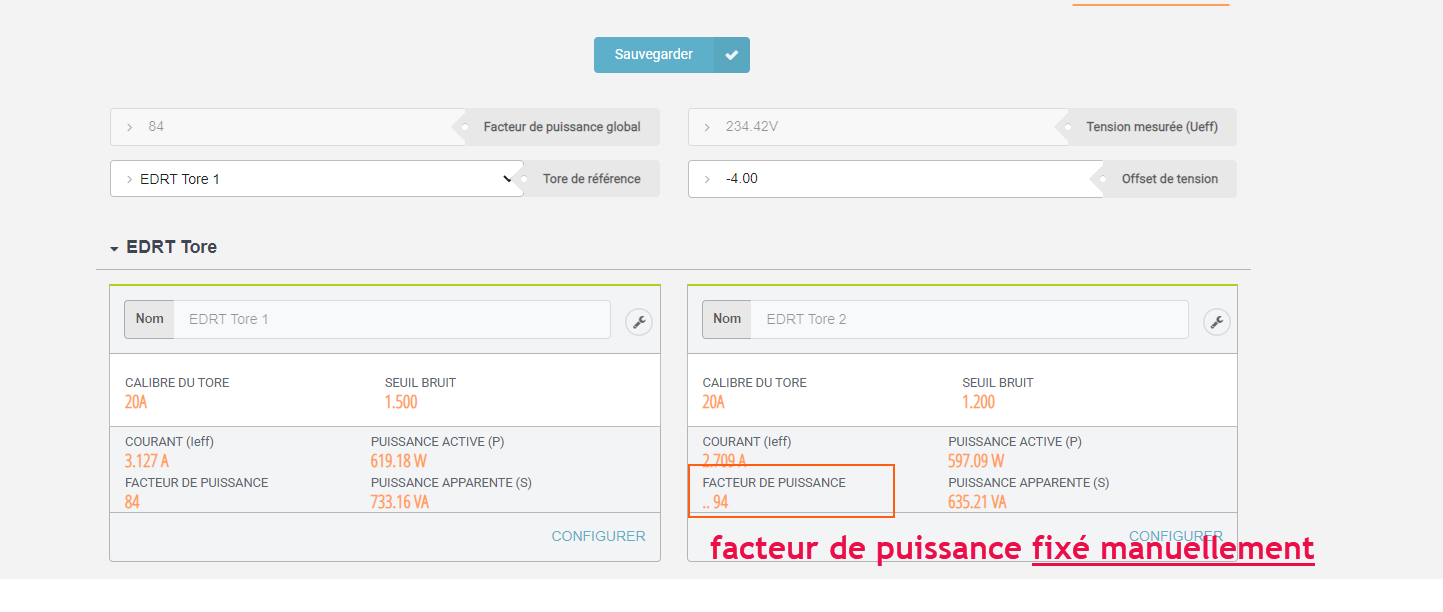This screenshot has height=612, width=1443.
Task: Click CONFIGURER link for EDRT Tore 2
Action: (1176, 536)
